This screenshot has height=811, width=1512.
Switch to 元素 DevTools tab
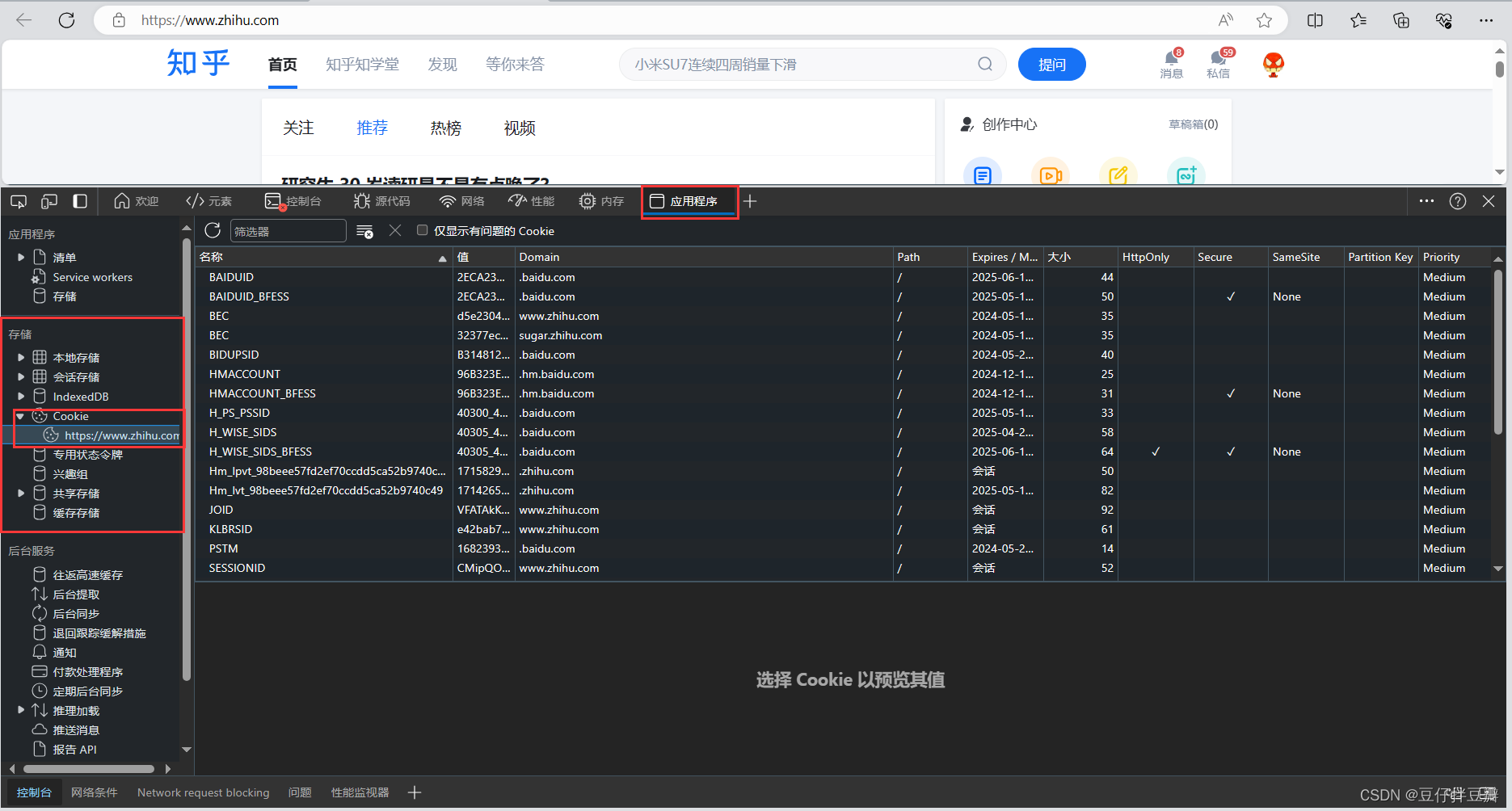[x=208, y=201]
